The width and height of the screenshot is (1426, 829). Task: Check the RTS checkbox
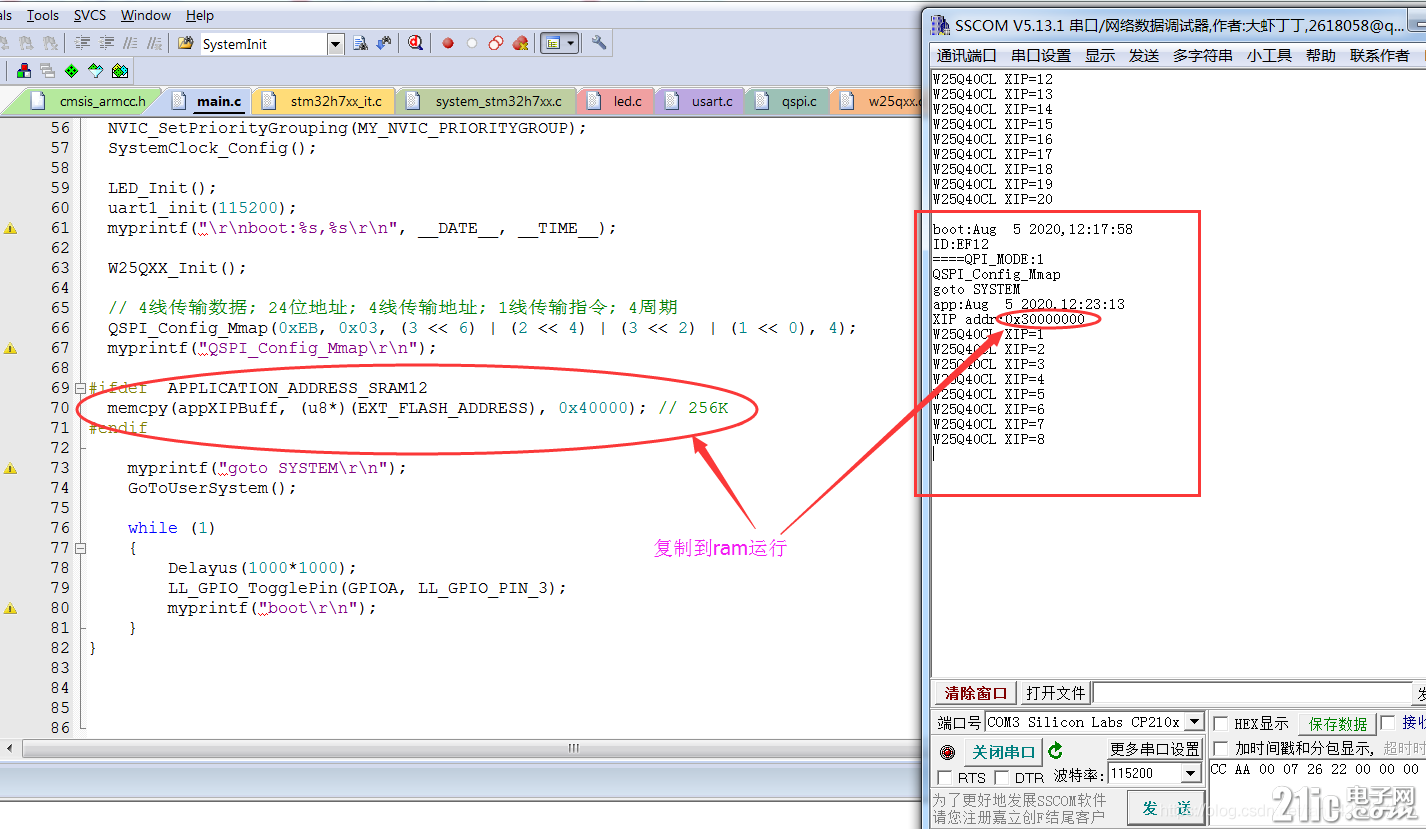click(945, 777)
